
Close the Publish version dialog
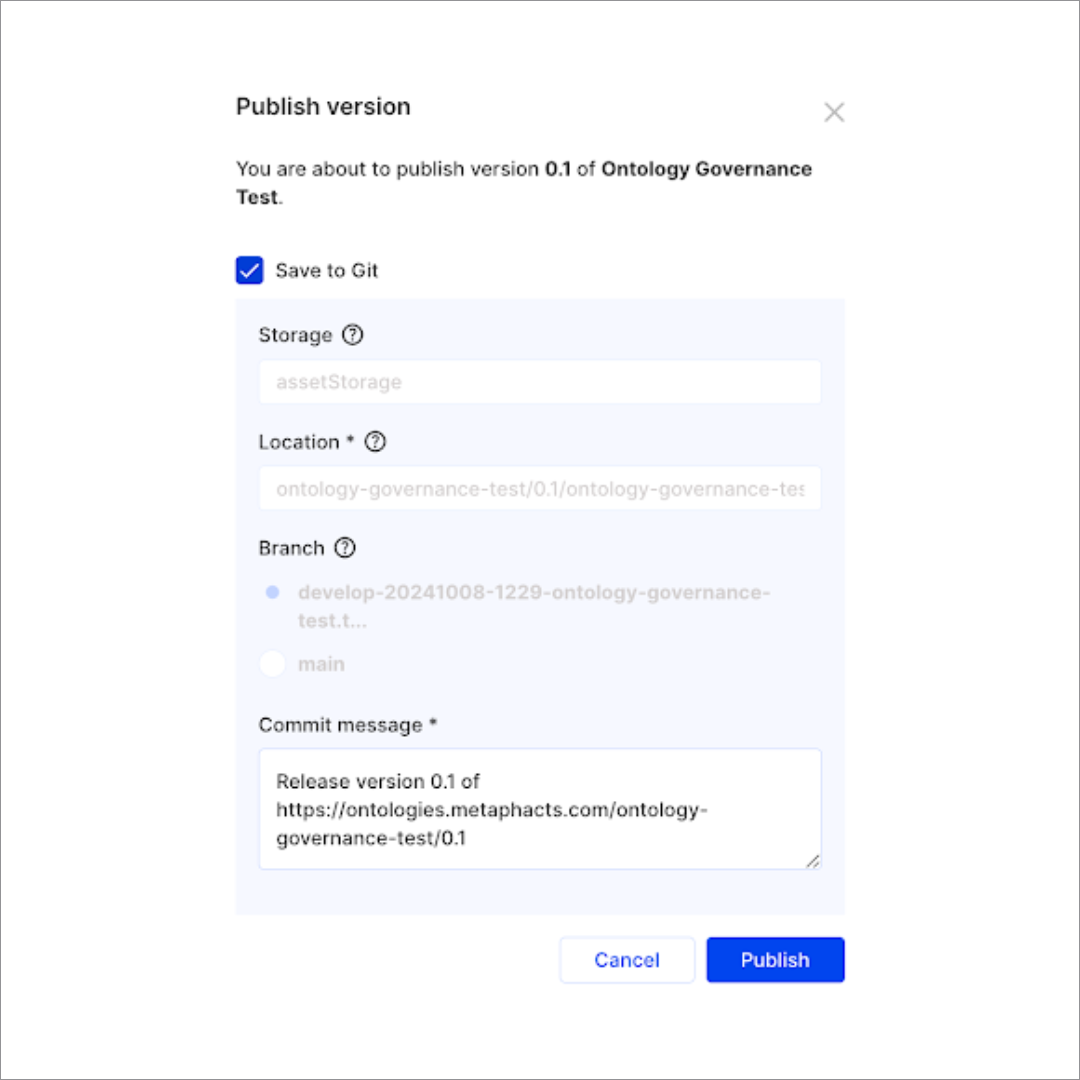click(834, 112)
